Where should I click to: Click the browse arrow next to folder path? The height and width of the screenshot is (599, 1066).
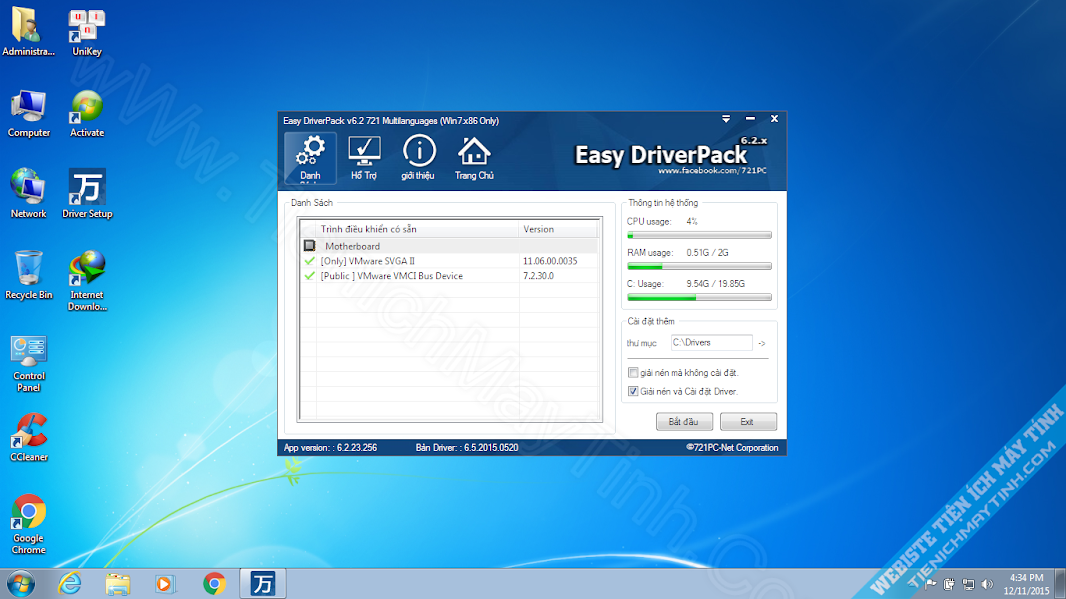pos(762,343)
